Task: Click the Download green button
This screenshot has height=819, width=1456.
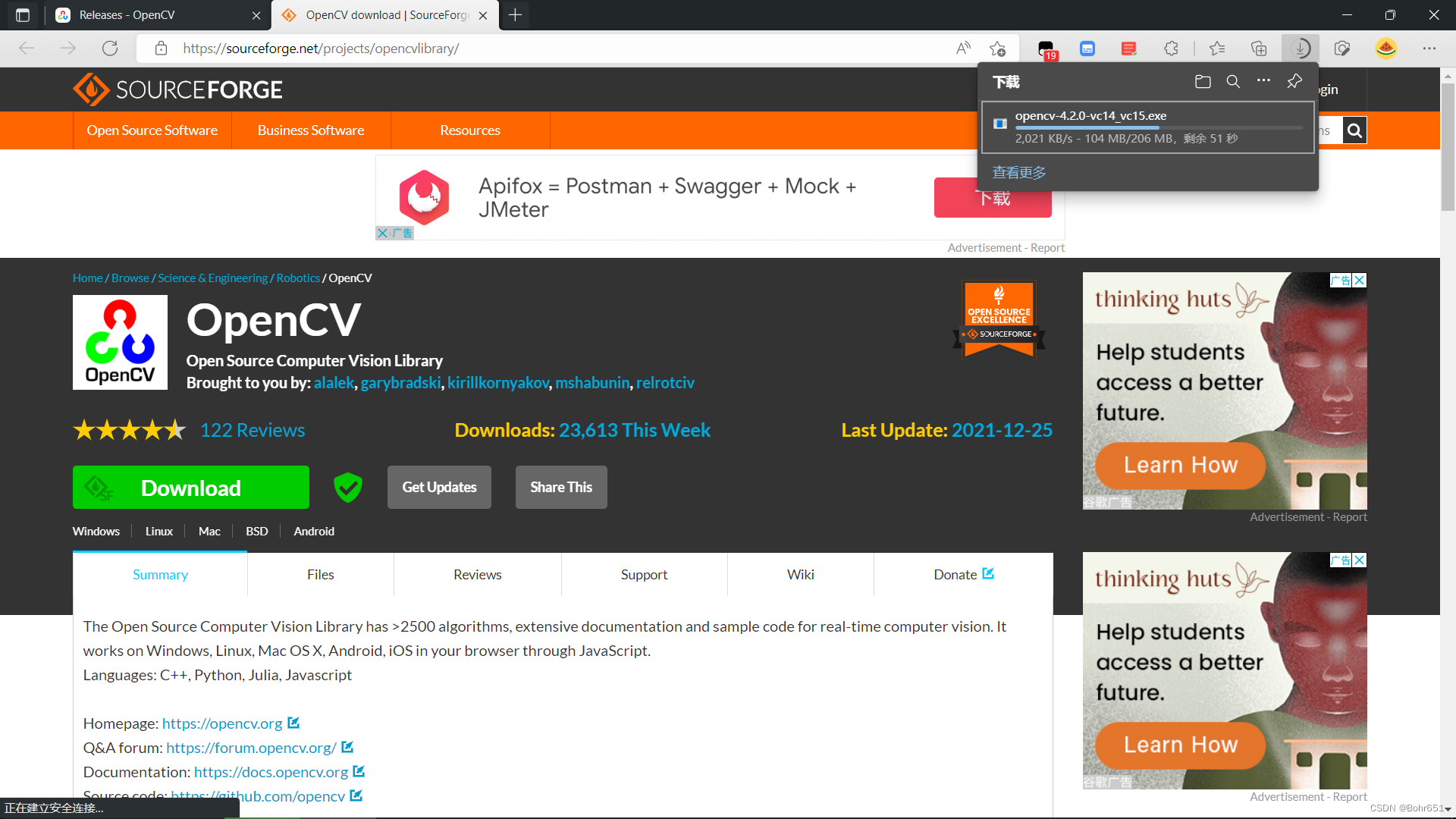Action: (191, 487)
